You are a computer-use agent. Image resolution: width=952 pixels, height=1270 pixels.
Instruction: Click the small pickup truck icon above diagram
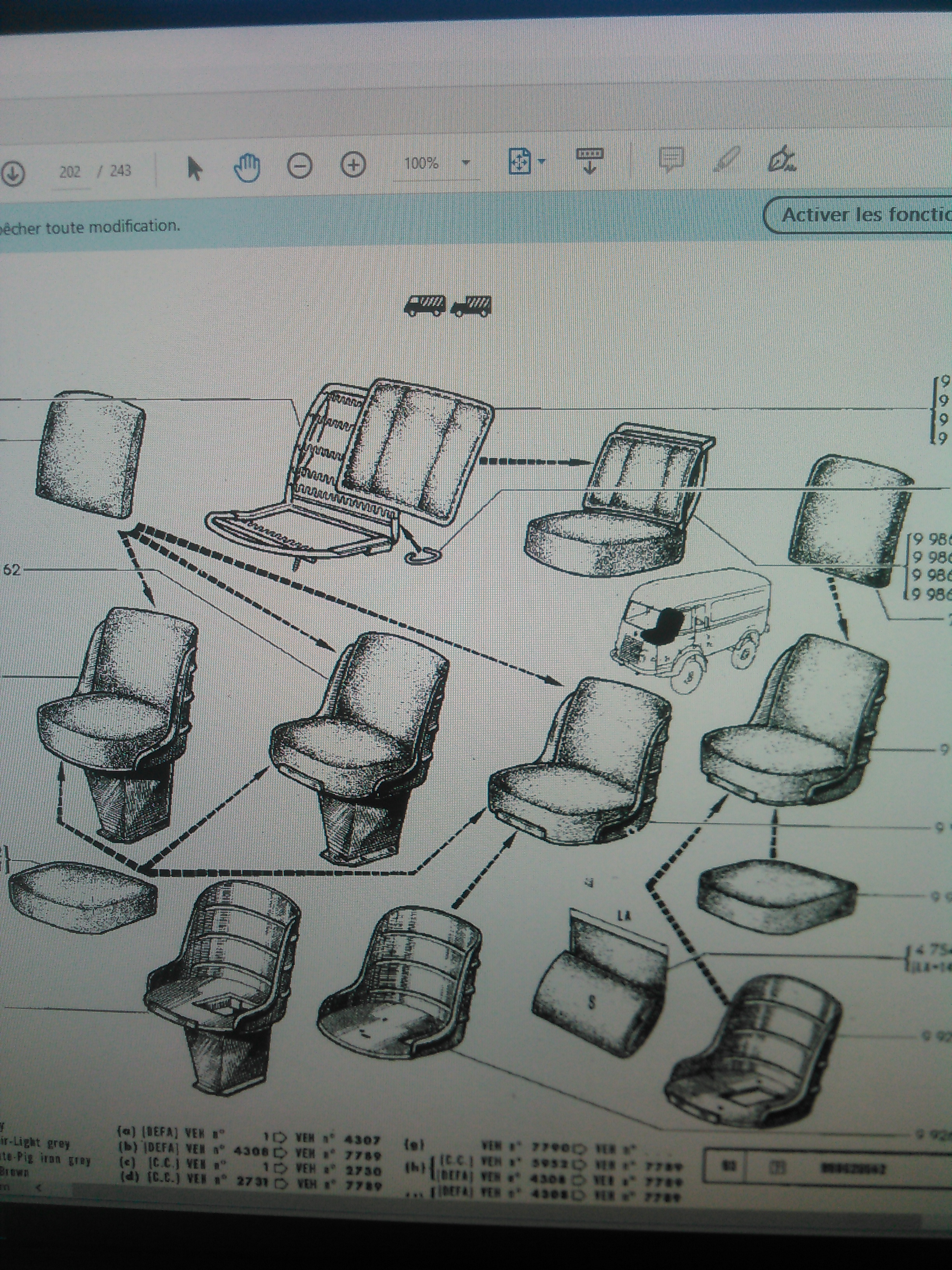pos(471,305)
